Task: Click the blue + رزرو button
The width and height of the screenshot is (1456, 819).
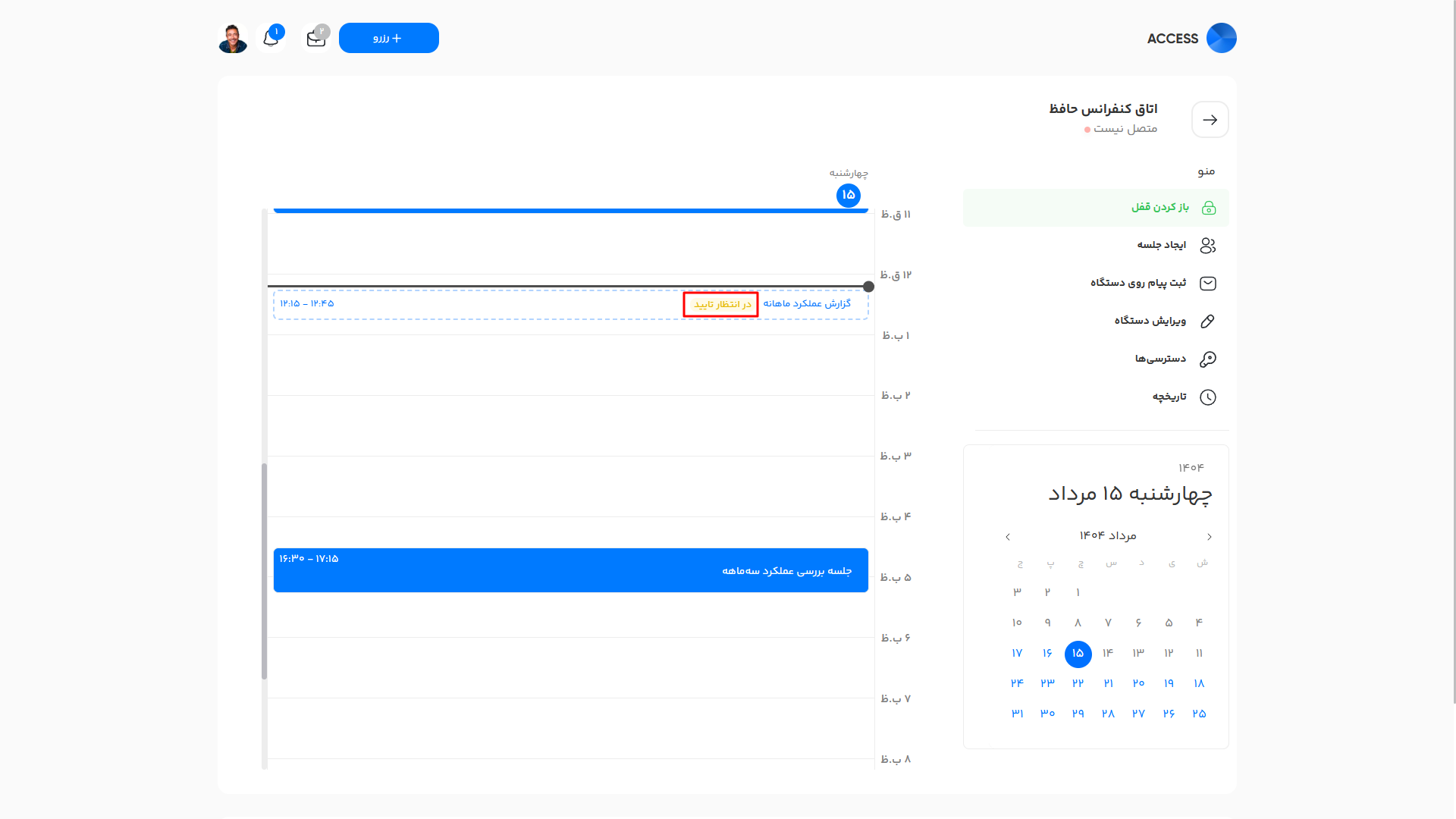Action: click(388, 38)
